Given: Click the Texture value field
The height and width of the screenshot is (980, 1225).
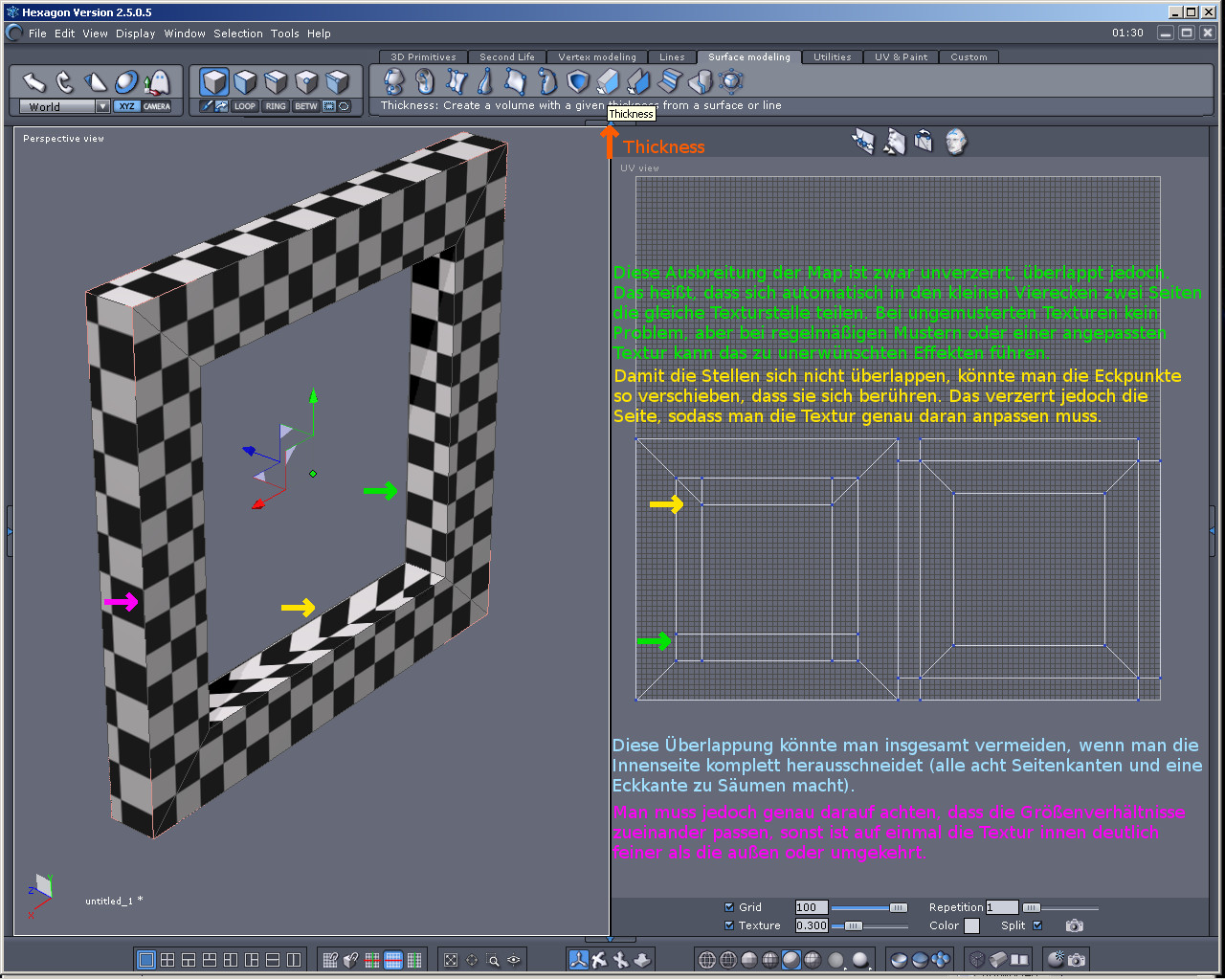Looking at the screenshot, I should point(812,925).
